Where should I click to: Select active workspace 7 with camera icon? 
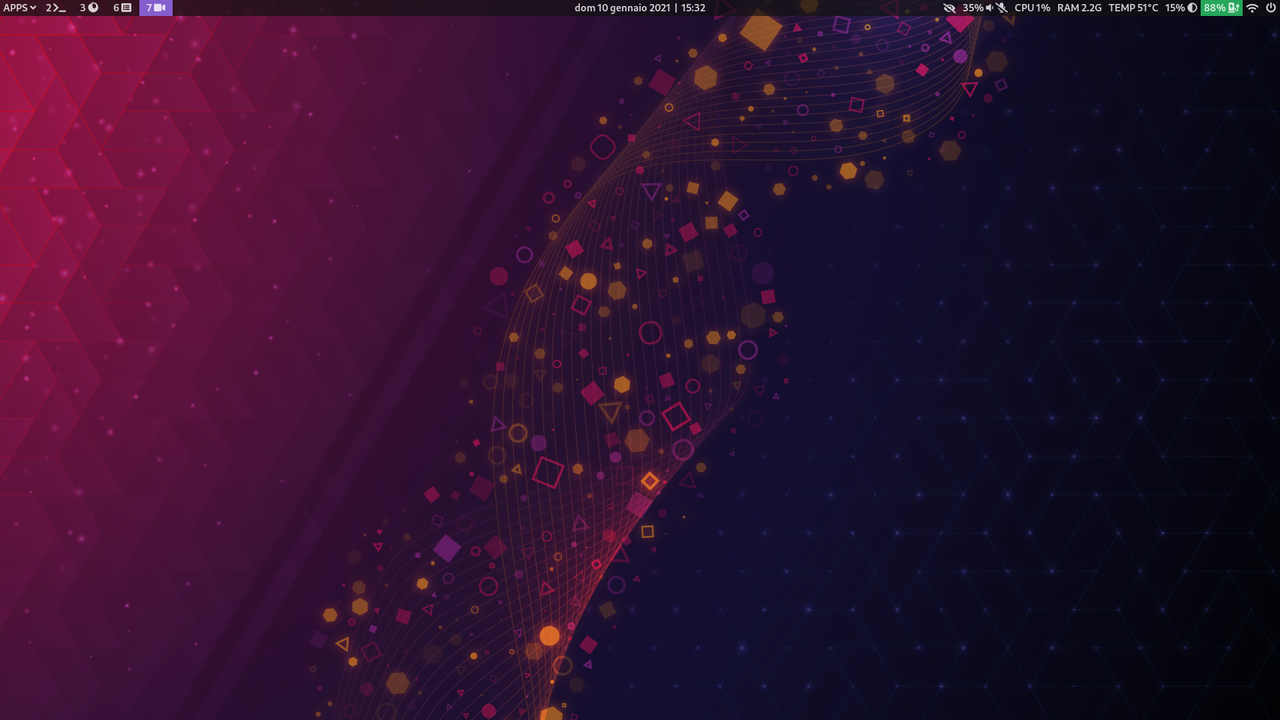156,7
